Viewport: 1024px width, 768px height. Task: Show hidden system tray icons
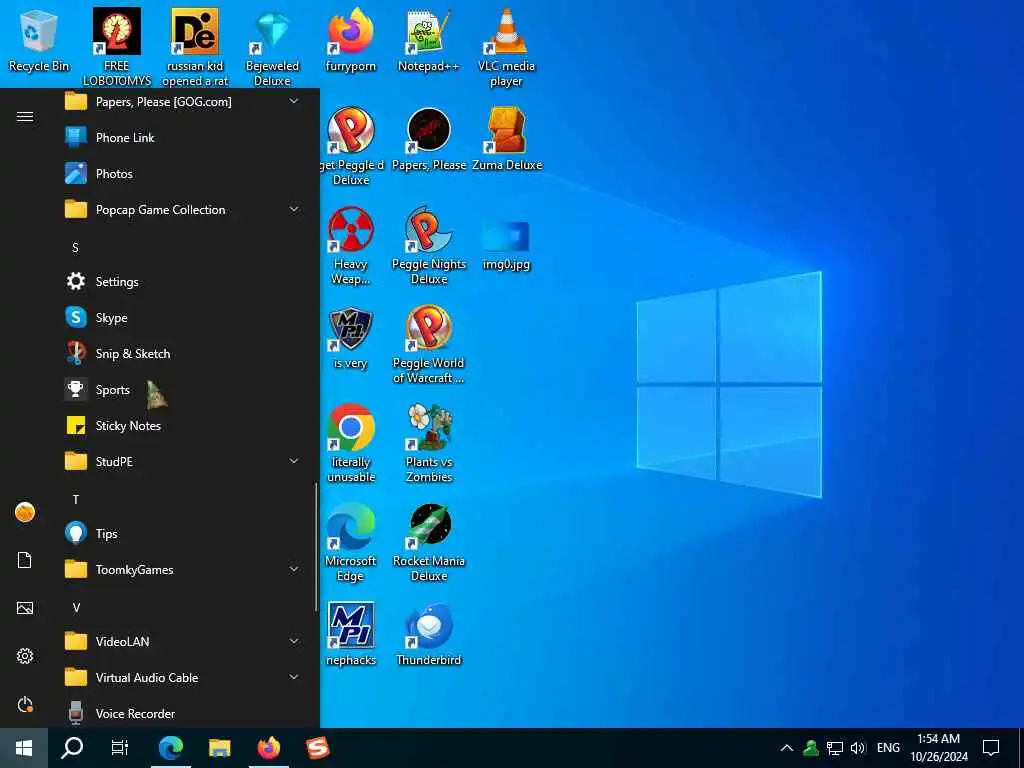tap(787, 748)
